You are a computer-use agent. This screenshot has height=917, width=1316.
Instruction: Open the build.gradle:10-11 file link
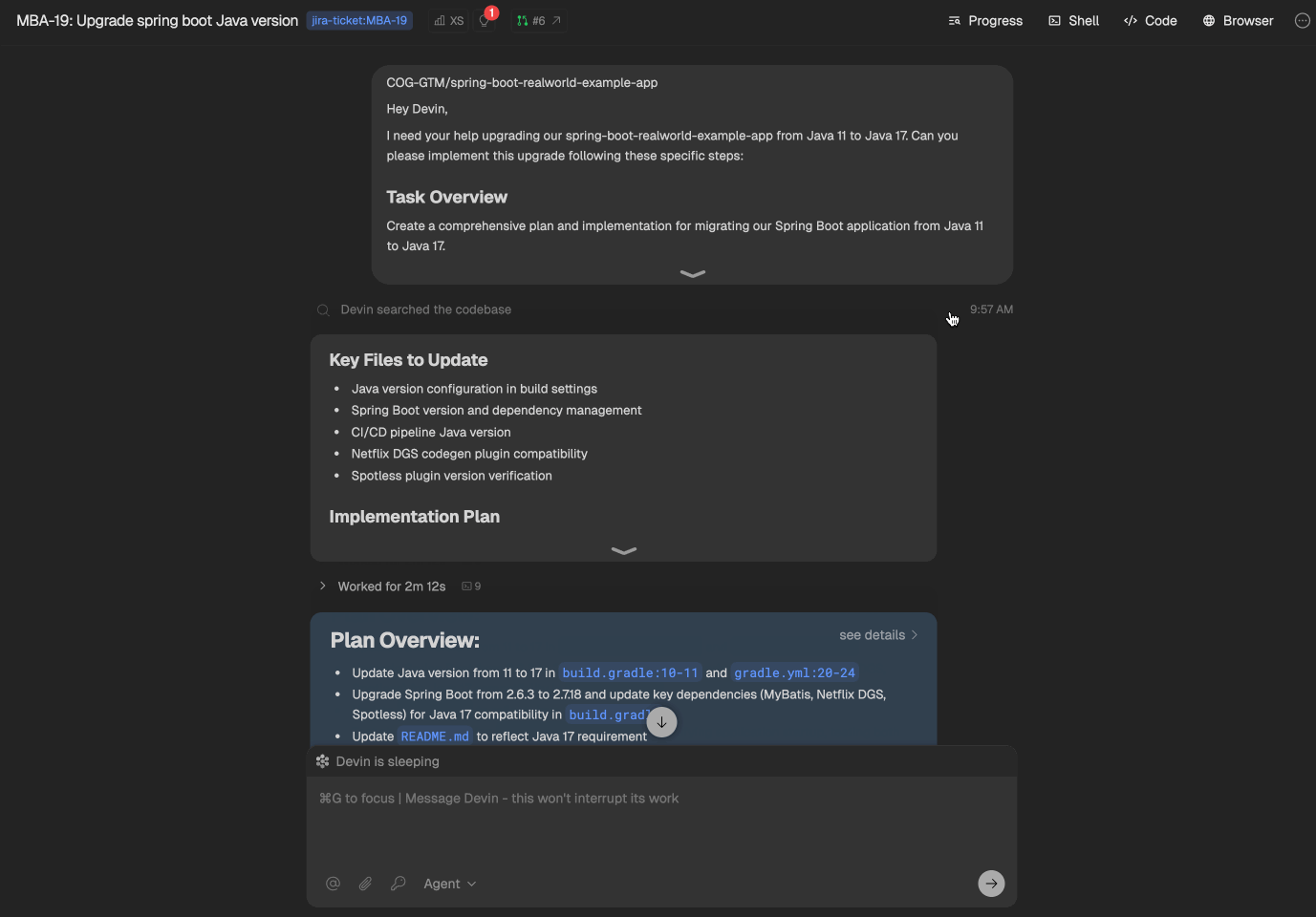tap(630, 672)
